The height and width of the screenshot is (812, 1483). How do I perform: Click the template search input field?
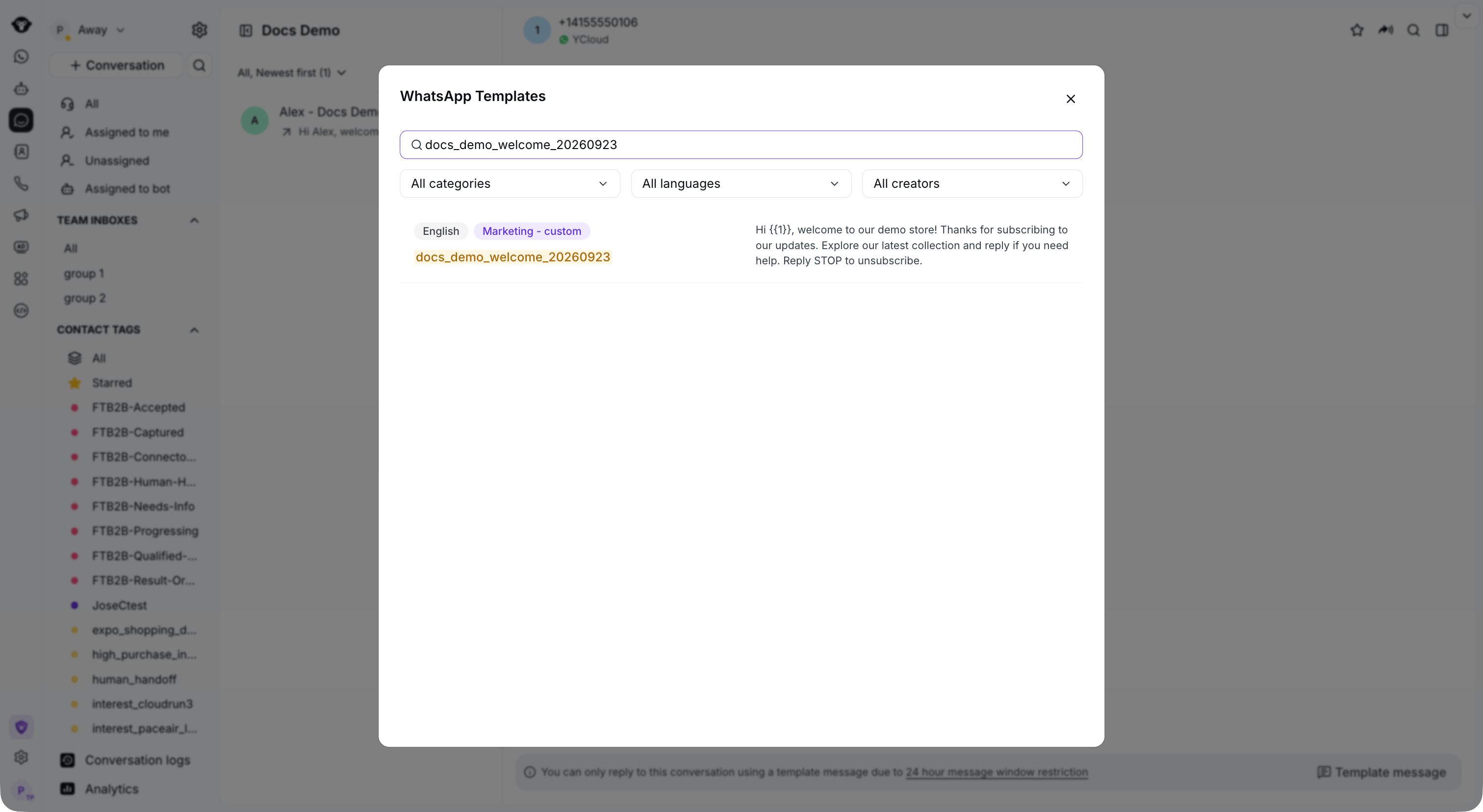741,145
